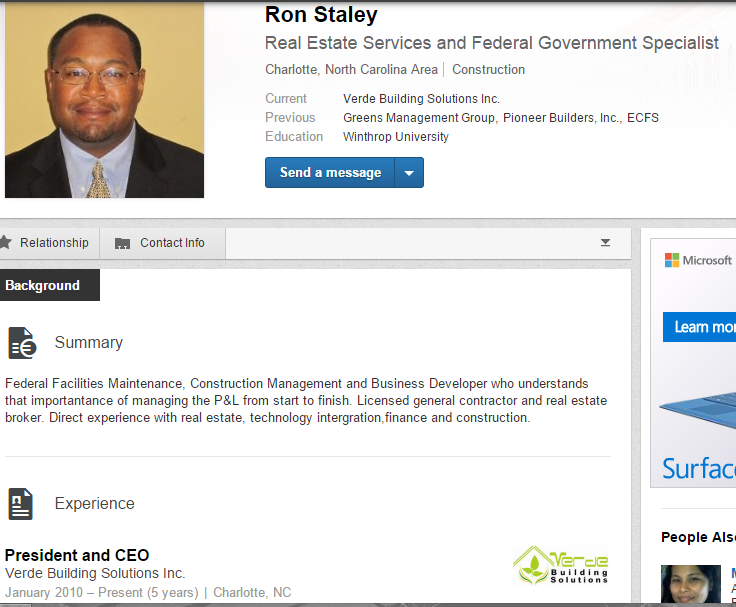This screenshot has height=607, width=736.
Task: Click the Contact Info card icon
Action: tap(123, 243)
